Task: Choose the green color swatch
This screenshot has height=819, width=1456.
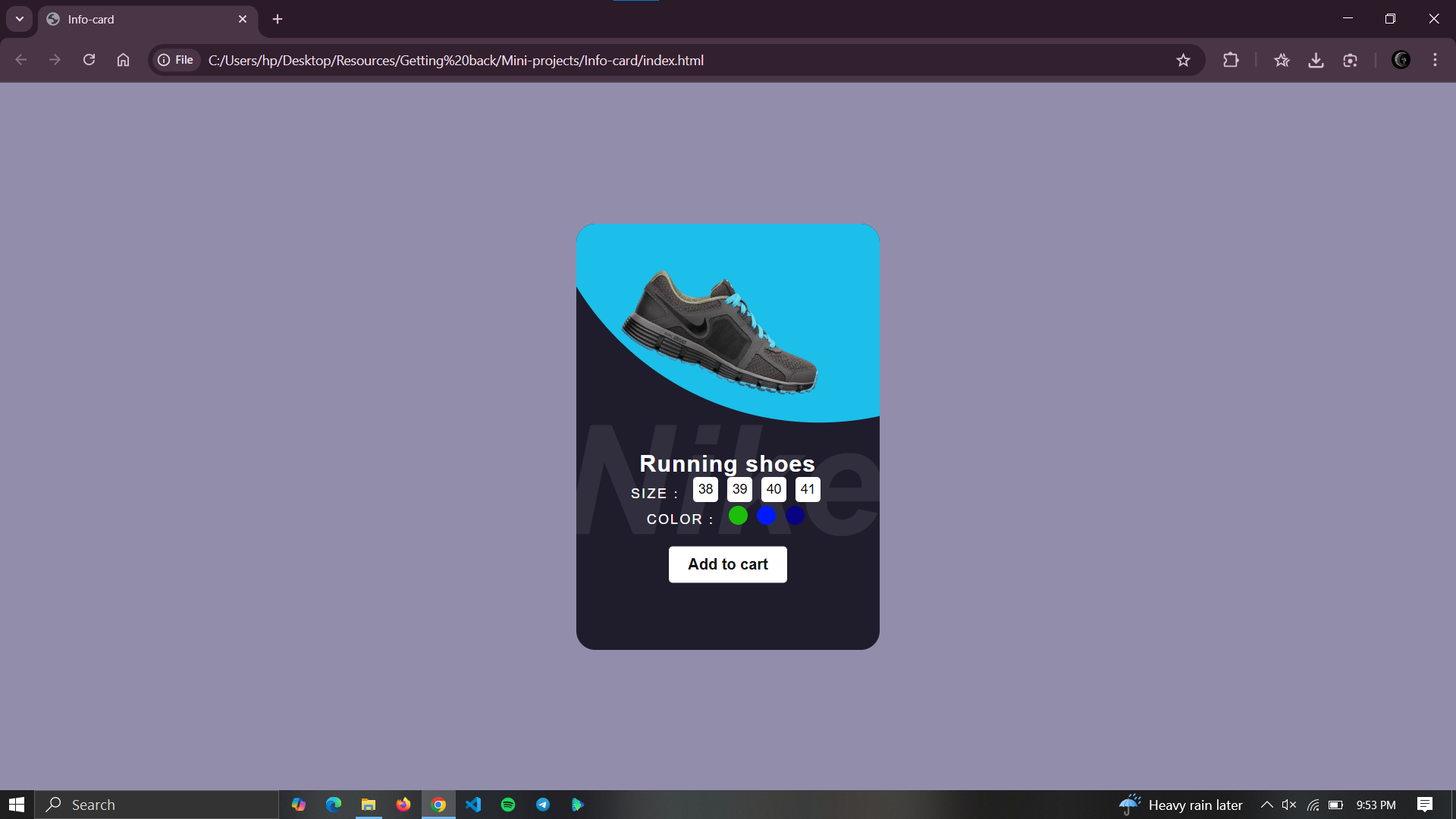Action: (x=738, y=516)
